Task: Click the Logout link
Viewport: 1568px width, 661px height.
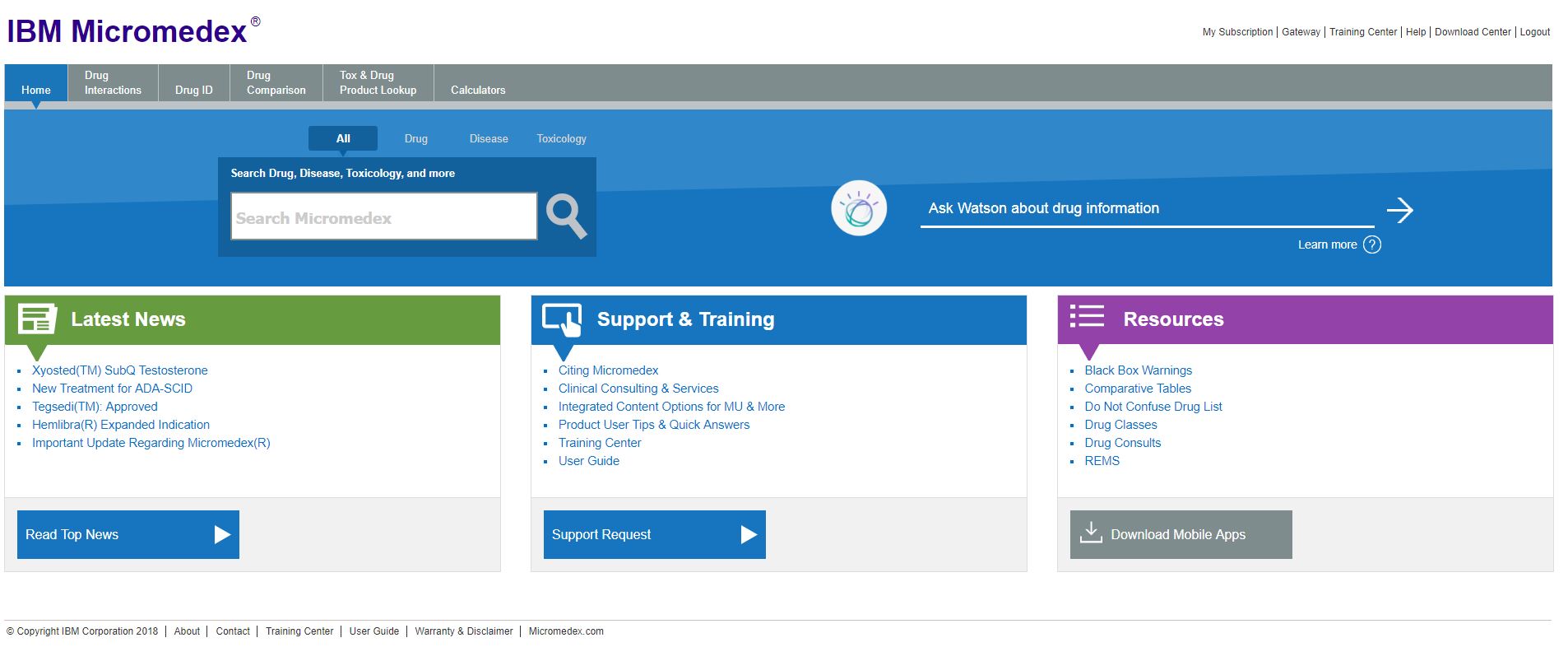Action: click(x=1535, y=32)
